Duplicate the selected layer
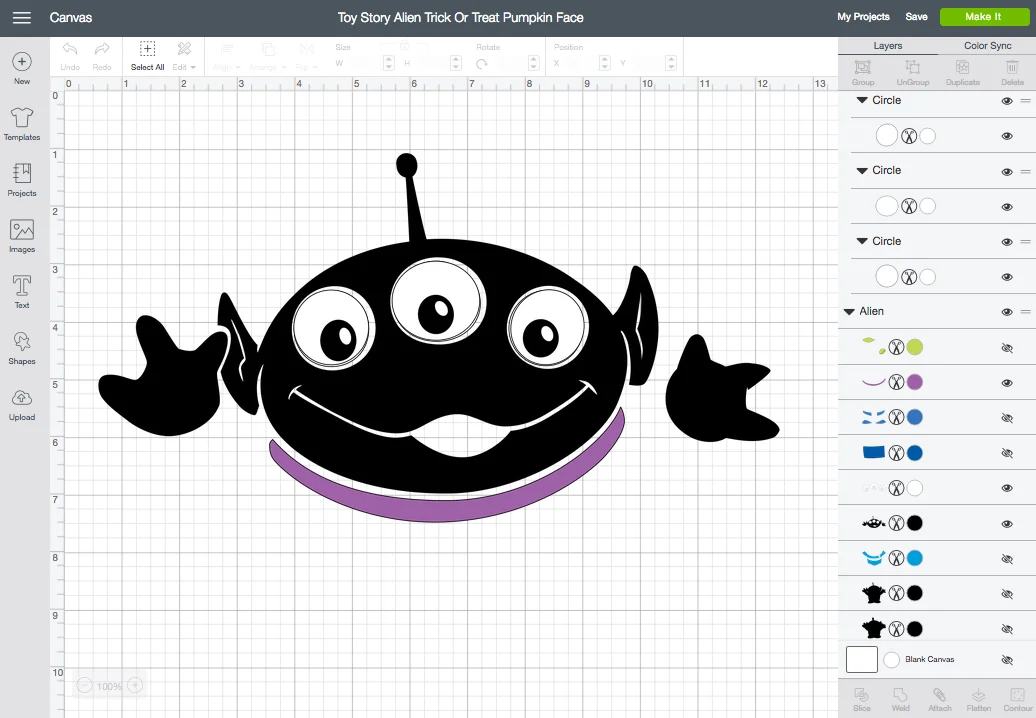The width and height of the screenshot is (1036, 718). click(x=963, y=73)
